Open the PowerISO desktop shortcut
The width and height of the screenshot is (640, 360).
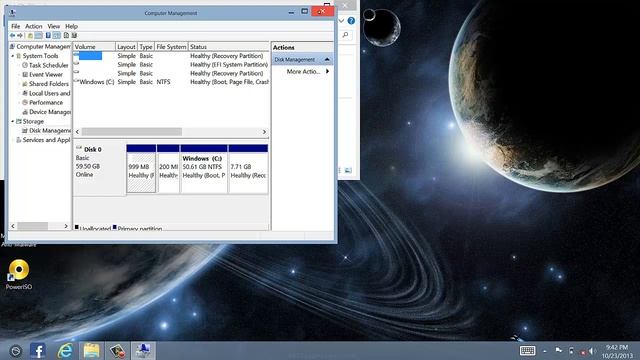[19, 275]
